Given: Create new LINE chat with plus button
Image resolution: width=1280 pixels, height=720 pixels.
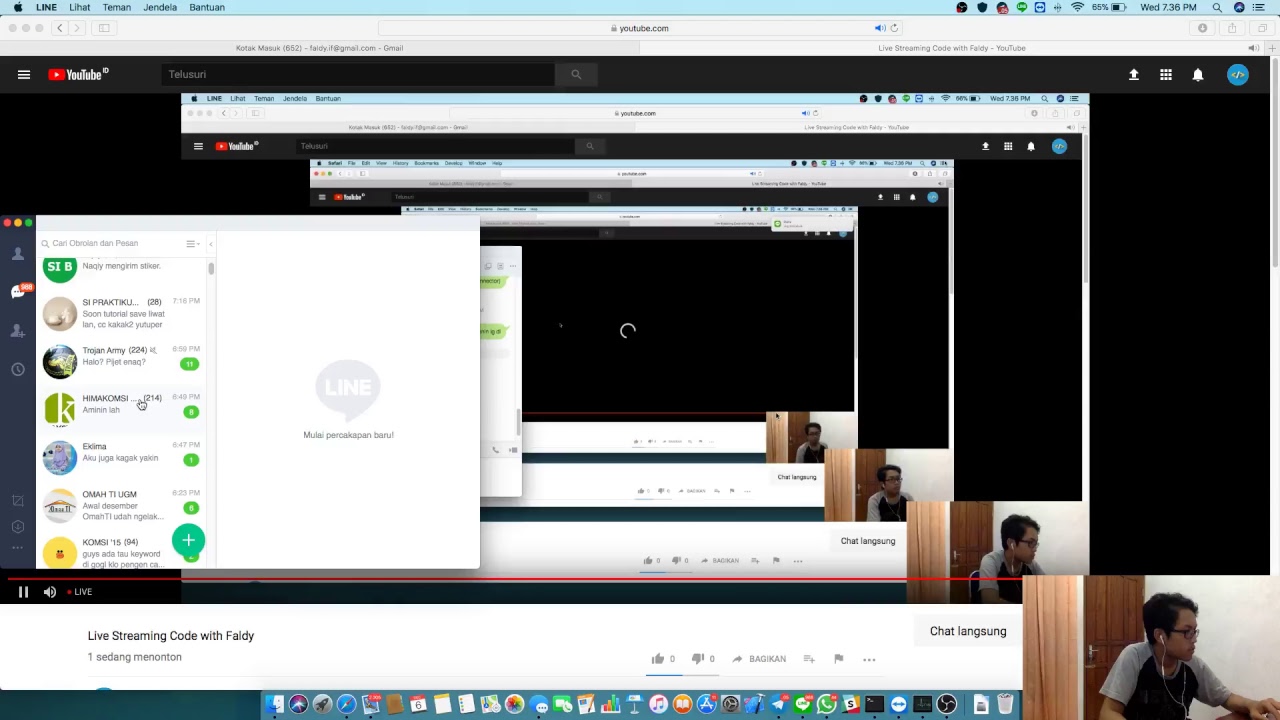Looking at the screenshot, I should (188, 541).
